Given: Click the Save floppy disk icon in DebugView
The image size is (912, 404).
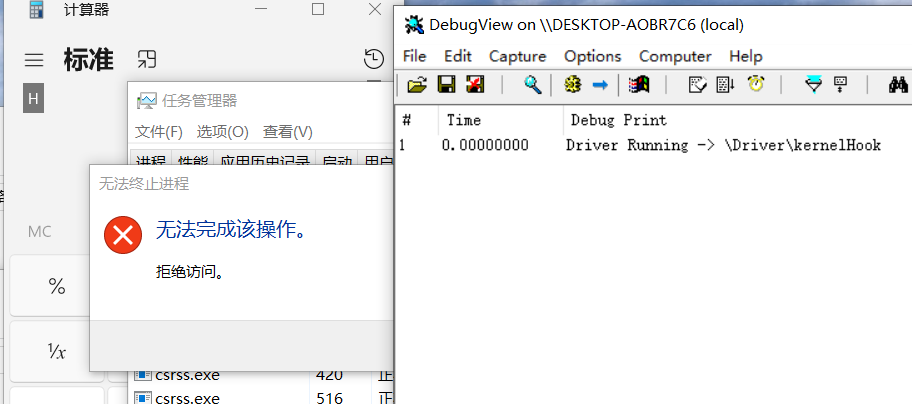Looking at the screenshot, I should (446, 85).
